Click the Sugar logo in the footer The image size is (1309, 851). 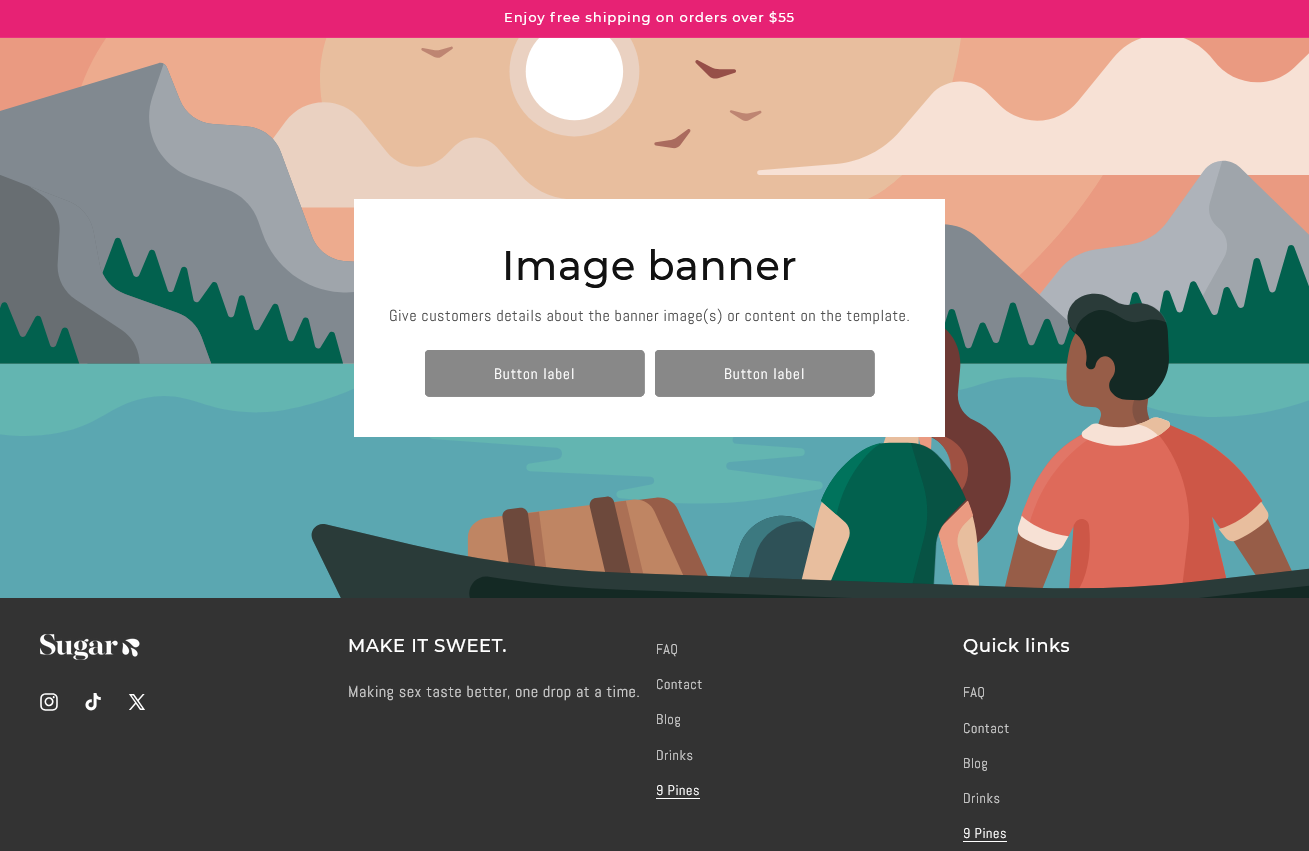point(90,647)
